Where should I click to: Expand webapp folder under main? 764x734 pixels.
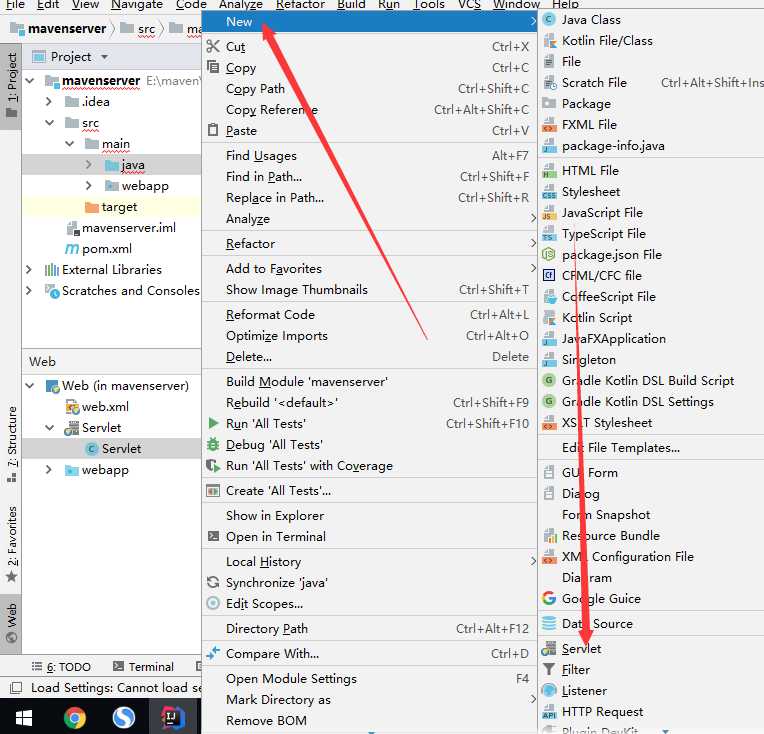click(88, 185)
